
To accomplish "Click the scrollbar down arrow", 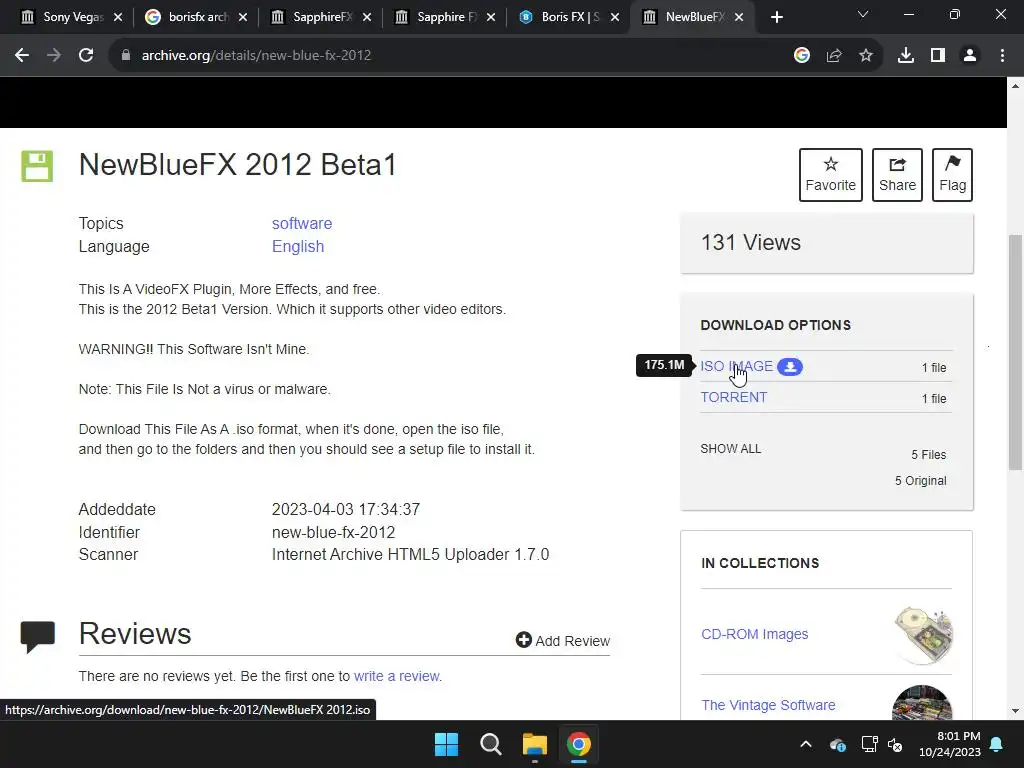I will pos(1015,711).
